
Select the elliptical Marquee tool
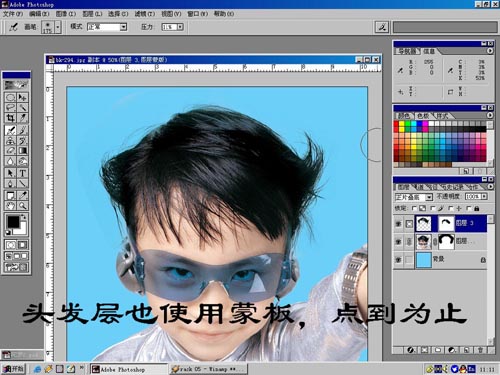[x=10, y=97]
